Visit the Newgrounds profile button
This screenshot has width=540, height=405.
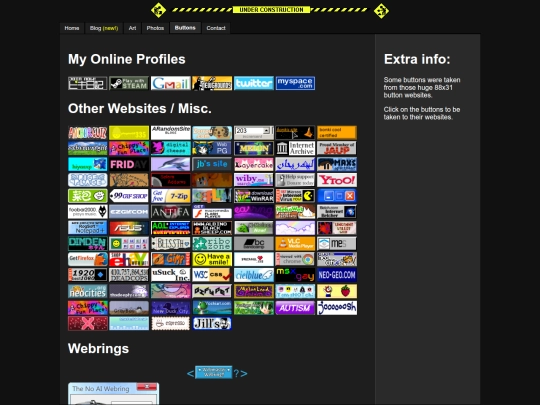coord(212,83)
